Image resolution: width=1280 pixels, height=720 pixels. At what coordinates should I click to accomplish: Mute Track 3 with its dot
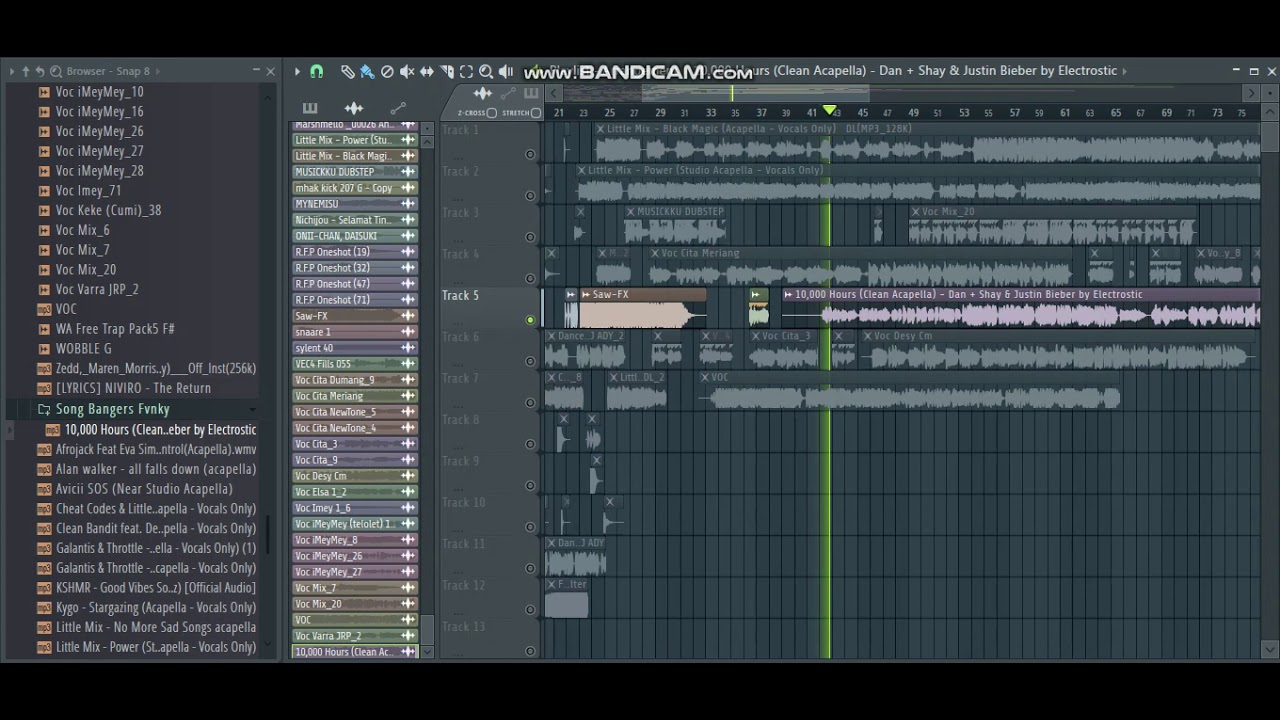530,237
